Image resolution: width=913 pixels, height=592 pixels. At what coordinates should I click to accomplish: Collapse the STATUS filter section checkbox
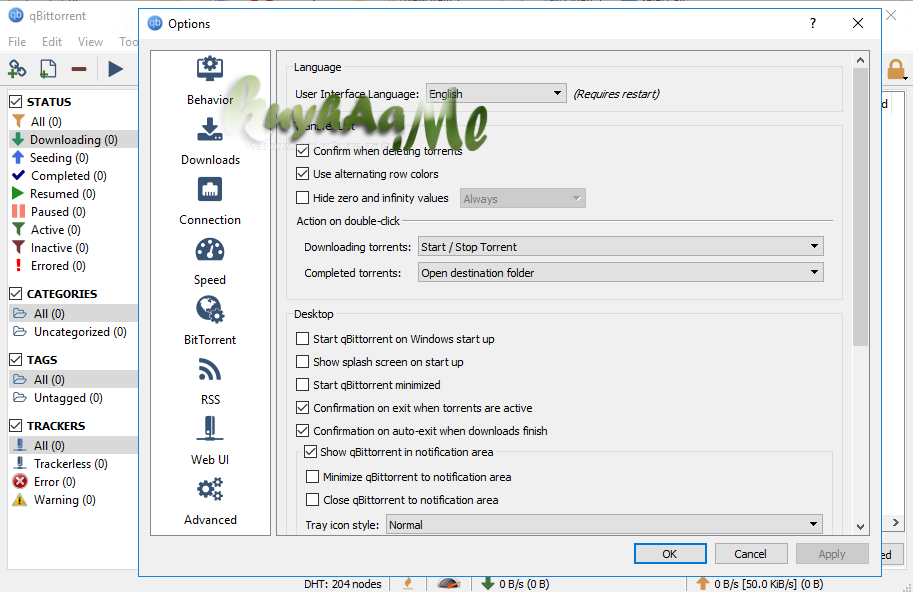click(16, 102)
